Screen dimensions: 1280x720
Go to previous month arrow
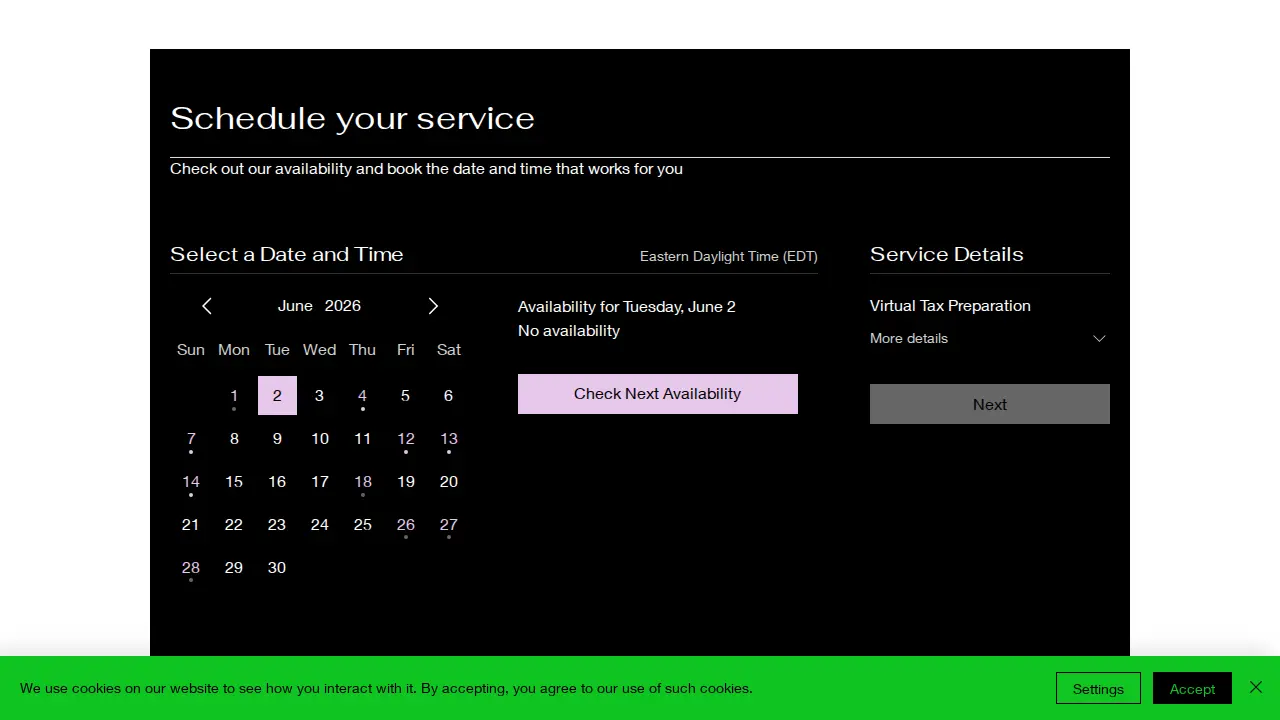[x=207, y=306]
